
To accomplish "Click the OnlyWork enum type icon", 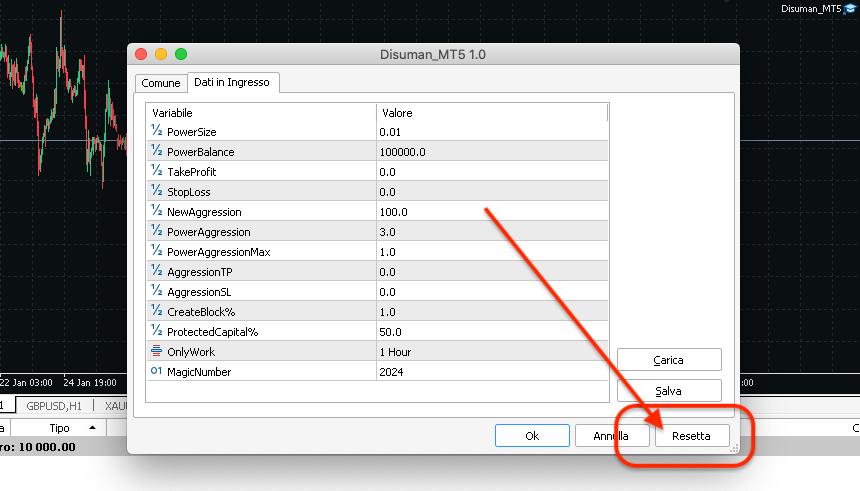I will point(156,351).
